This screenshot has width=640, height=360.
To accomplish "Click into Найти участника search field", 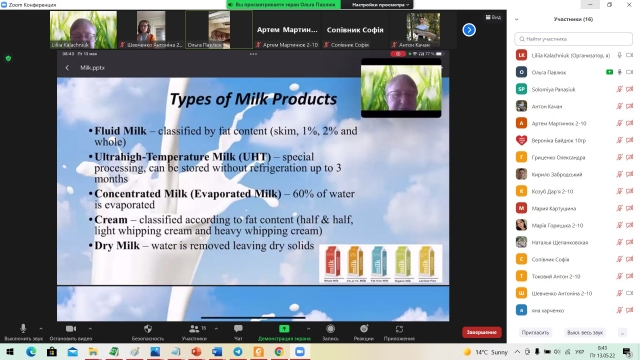I will (573, 39).
